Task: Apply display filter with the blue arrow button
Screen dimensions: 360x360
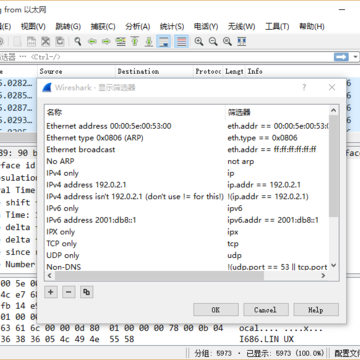Action: [341, 57]
